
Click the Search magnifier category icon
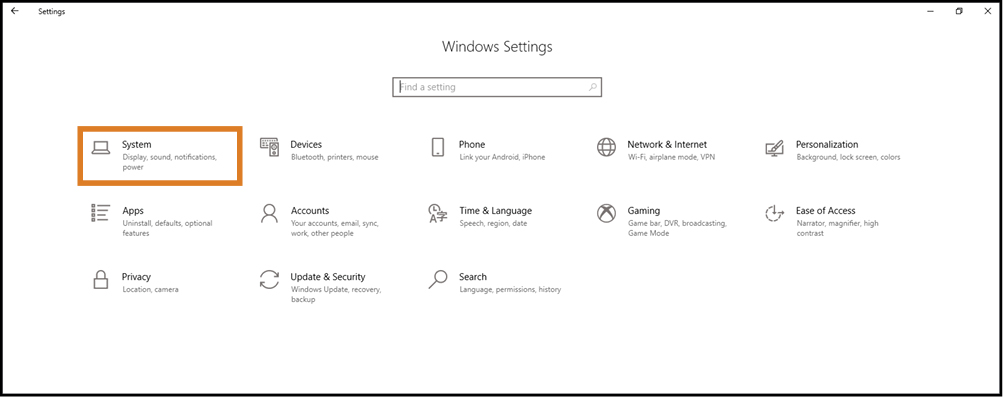[x=438, y=280]
